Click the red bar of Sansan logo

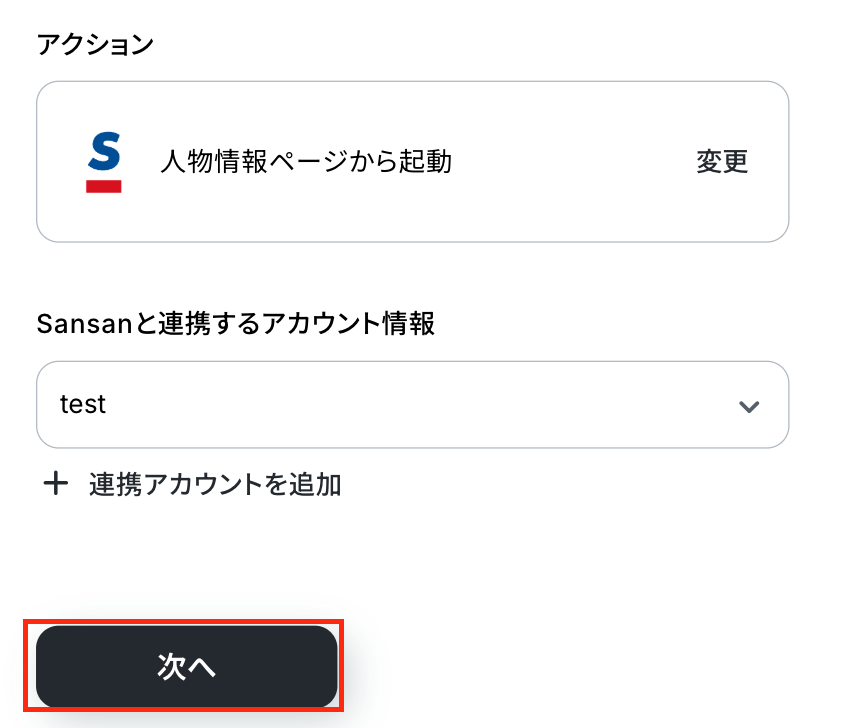pyautogui.click(x=104, y=186)
